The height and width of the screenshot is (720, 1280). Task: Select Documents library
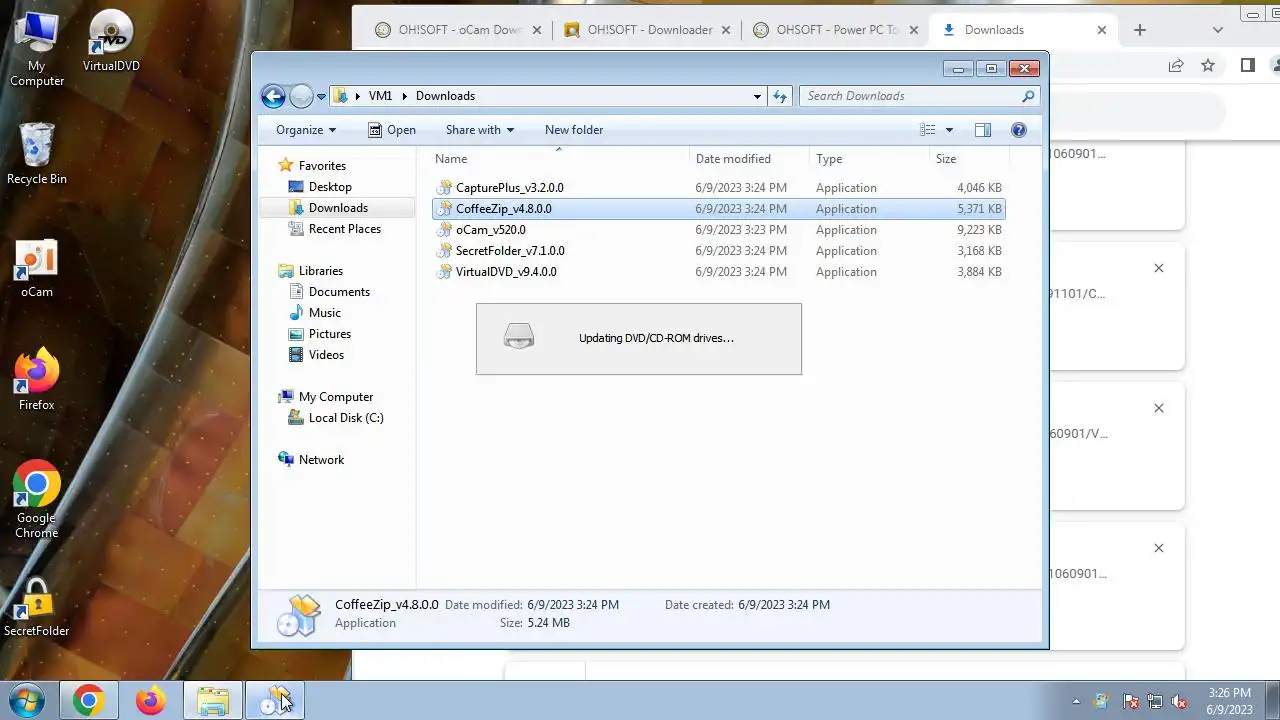339,292
